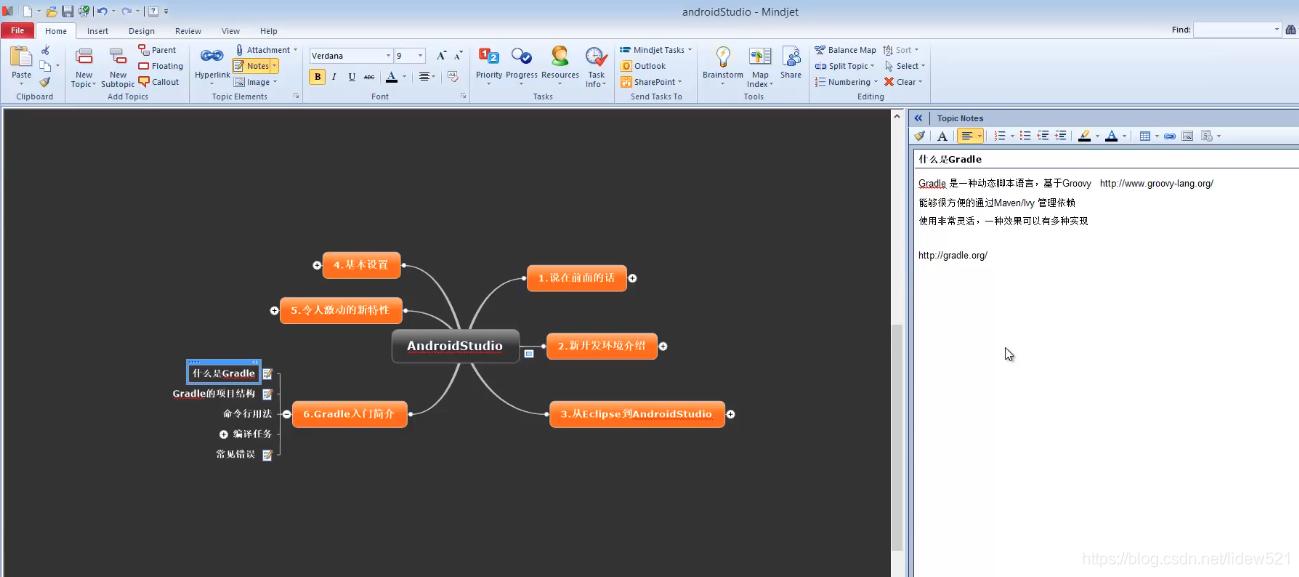This screenshot has width=1299, height=577.
Task: Open the Insert ribbon tab
Action: [96, 30]
